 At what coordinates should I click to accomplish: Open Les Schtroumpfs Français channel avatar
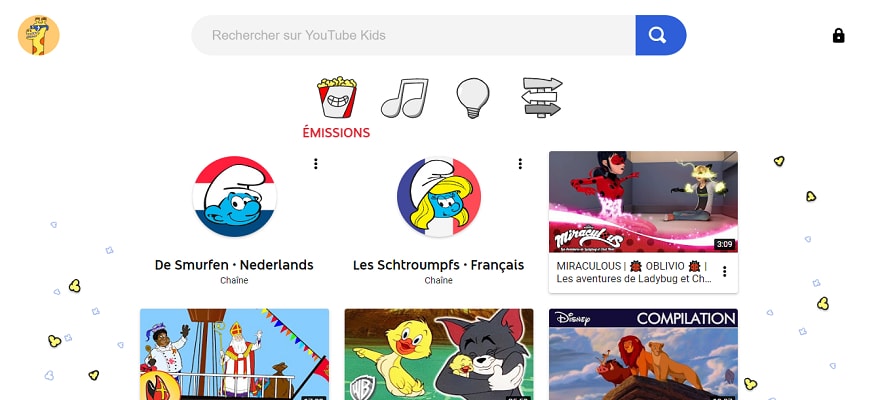coord(438,197)
